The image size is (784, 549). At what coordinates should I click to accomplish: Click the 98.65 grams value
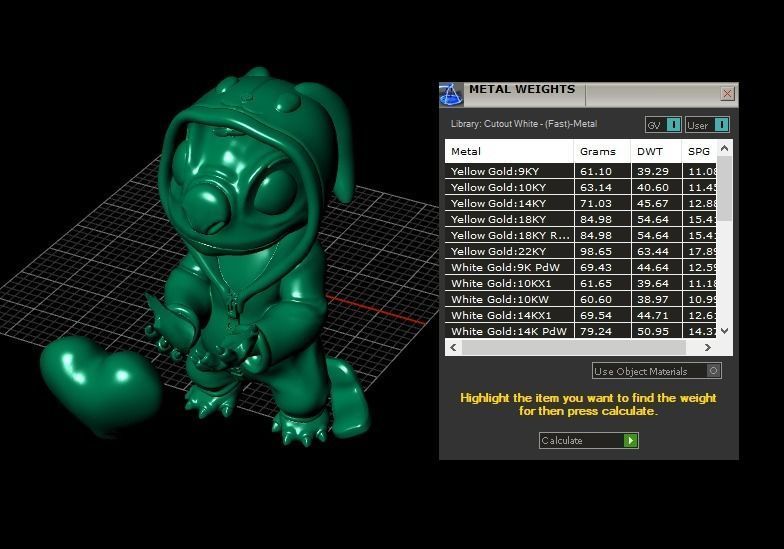click(x=596, y=252)
